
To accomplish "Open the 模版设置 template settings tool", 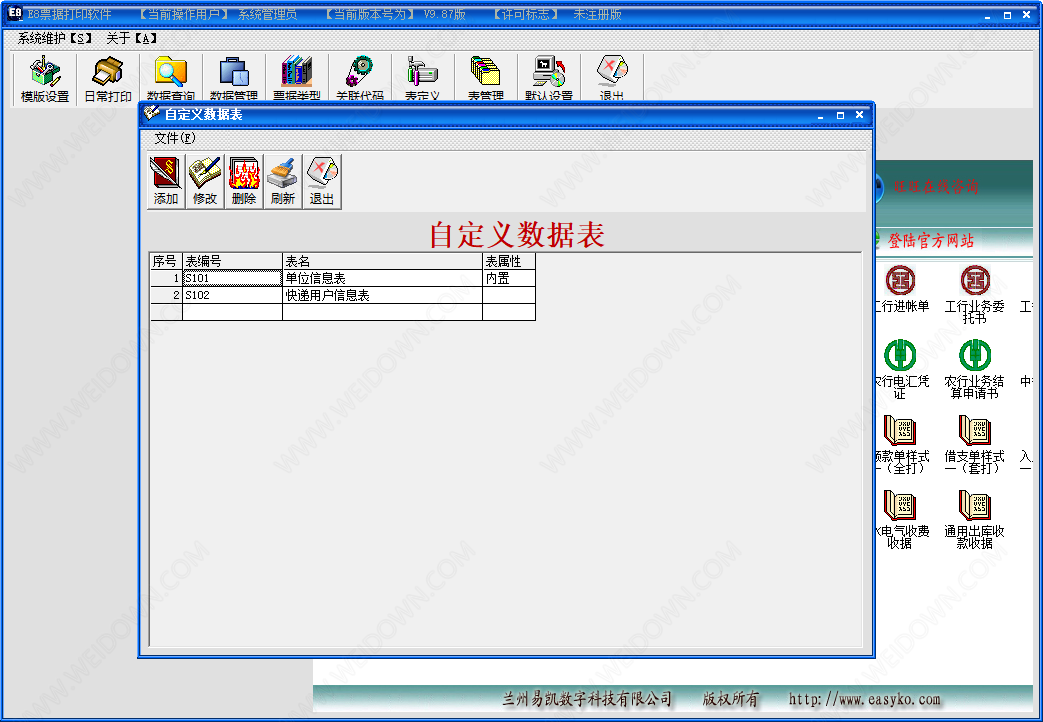I will point(45,79).
